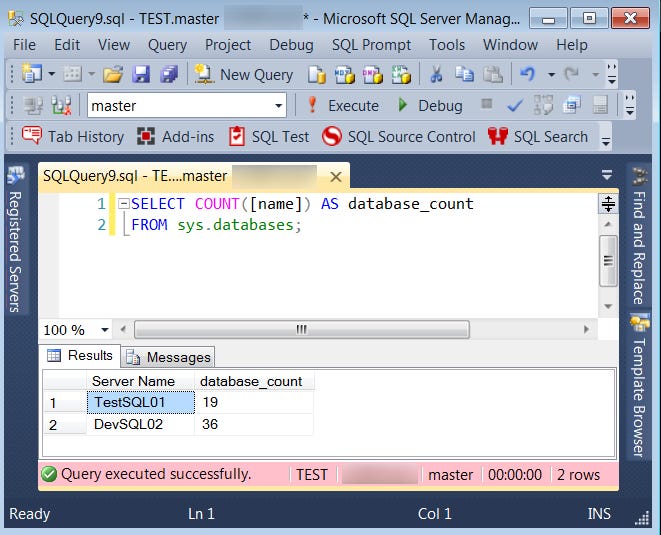The width and height of the screenshot is (661, 535).
Task: Click the Add-ins button
Action: (x=175, y=137)
